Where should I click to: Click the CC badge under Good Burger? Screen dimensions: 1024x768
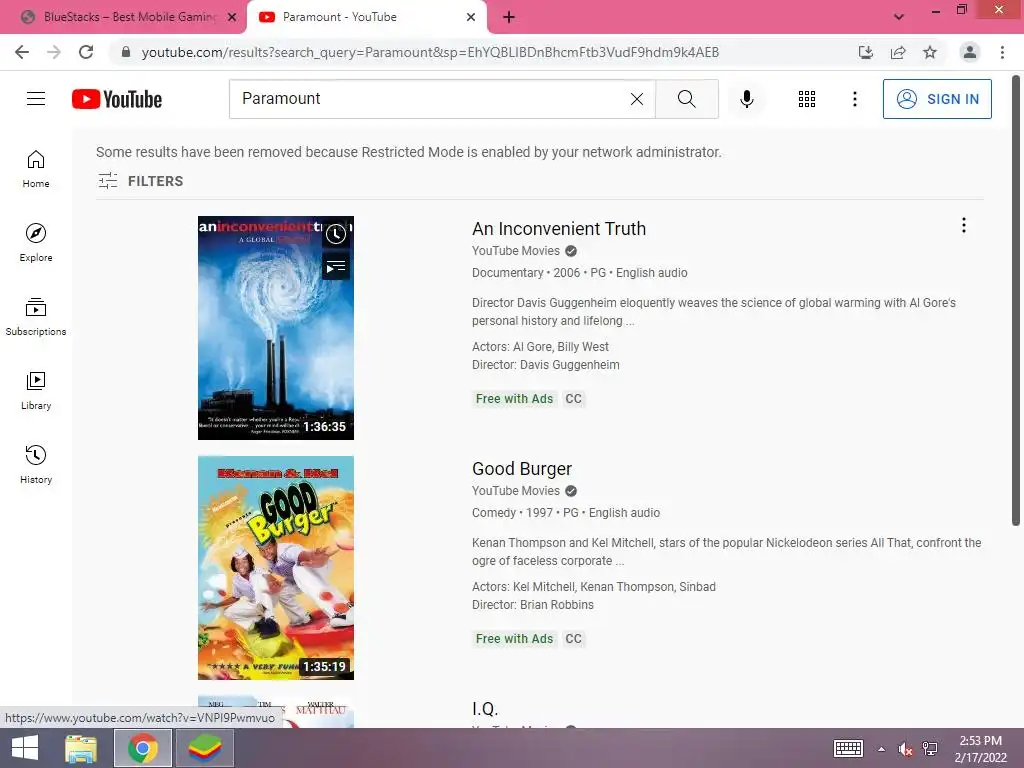click(x=573, y=639)
